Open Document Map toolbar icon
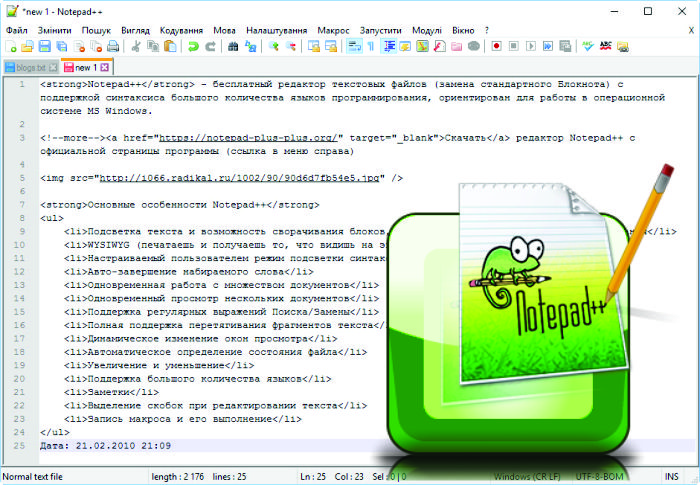 (x=422, y=46)
